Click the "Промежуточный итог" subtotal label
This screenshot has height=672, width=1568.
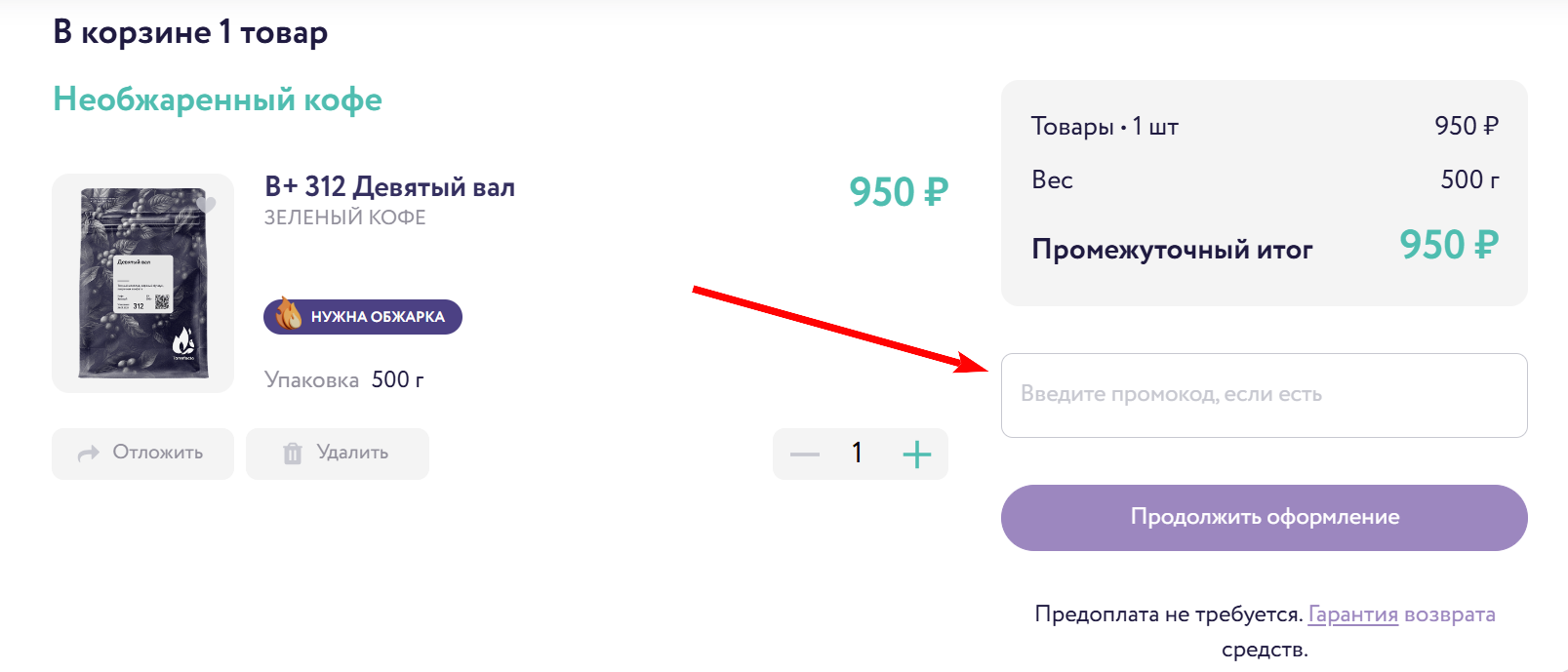coord(1172,250)
